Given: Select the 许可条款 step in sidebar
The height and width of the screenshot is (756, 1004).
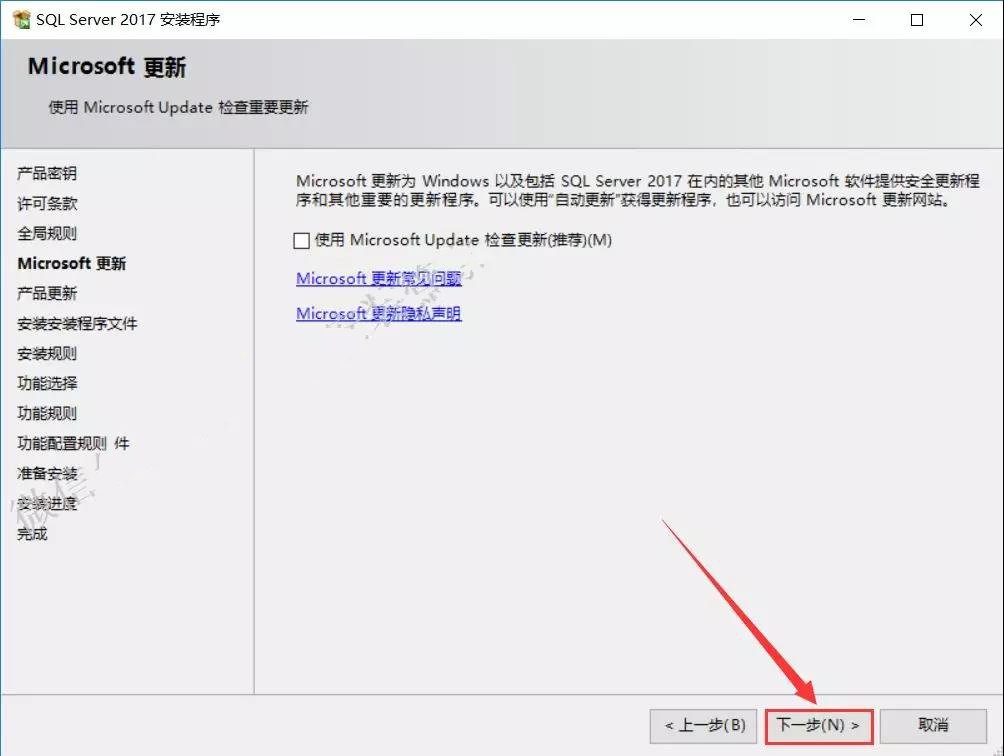Looking at the screenshot, I should point(47,204).
